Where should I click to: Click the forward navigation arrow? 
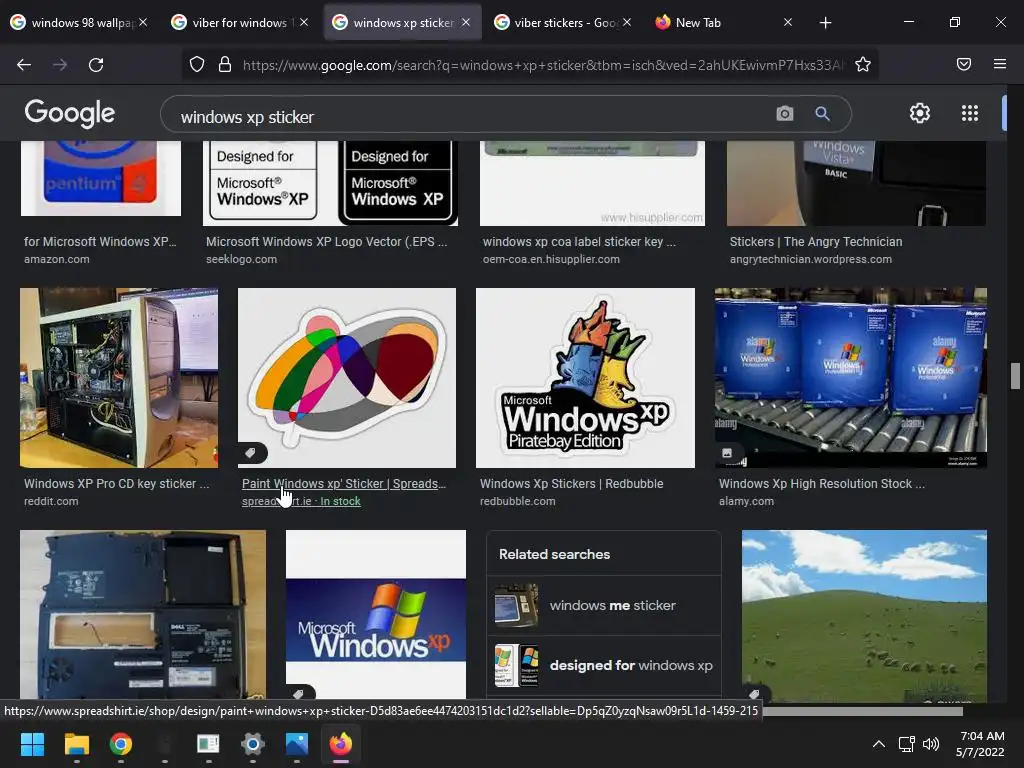pos(60,64)
